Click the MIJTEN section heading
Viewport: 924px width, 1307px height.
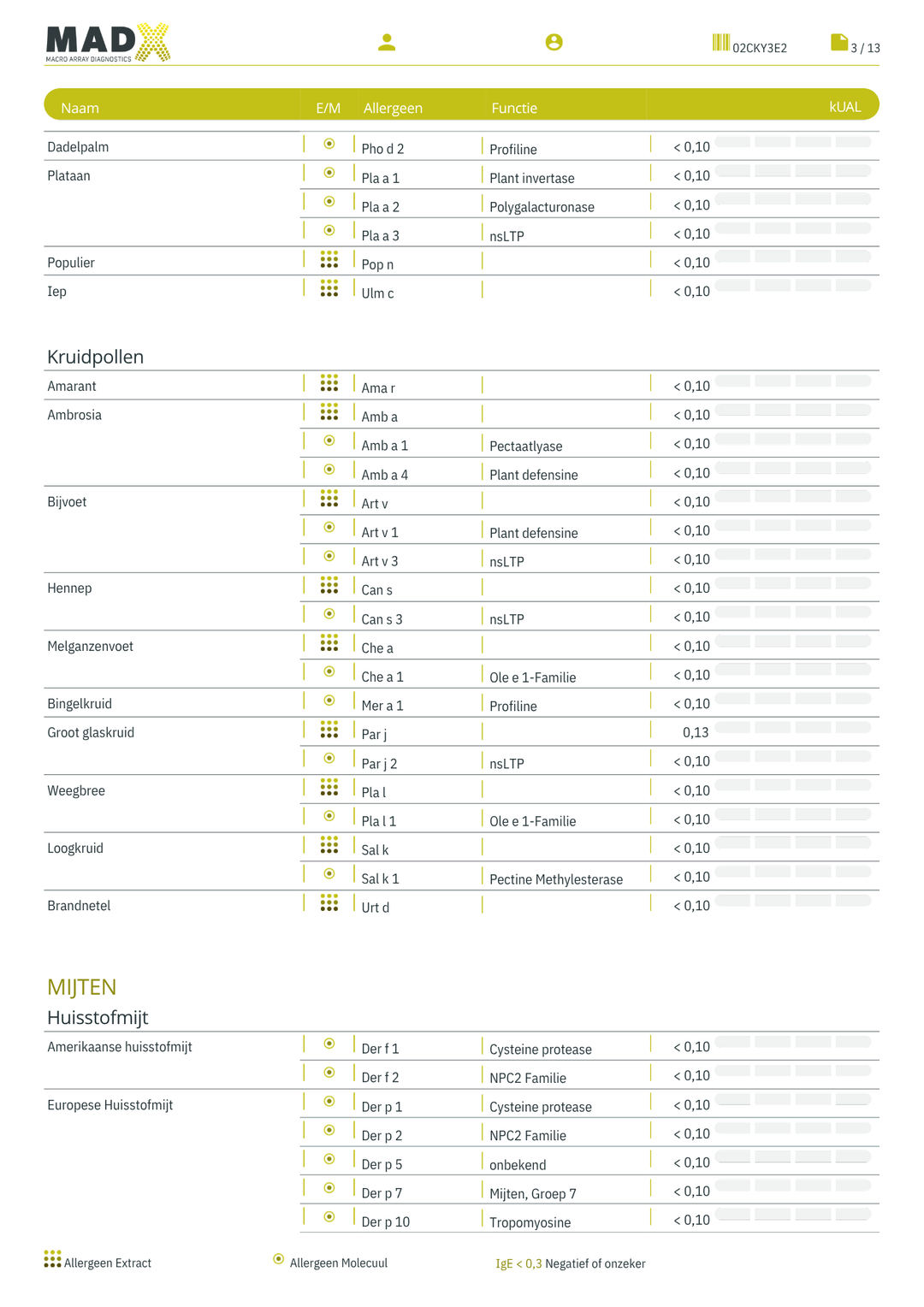(x=81, y=987)
